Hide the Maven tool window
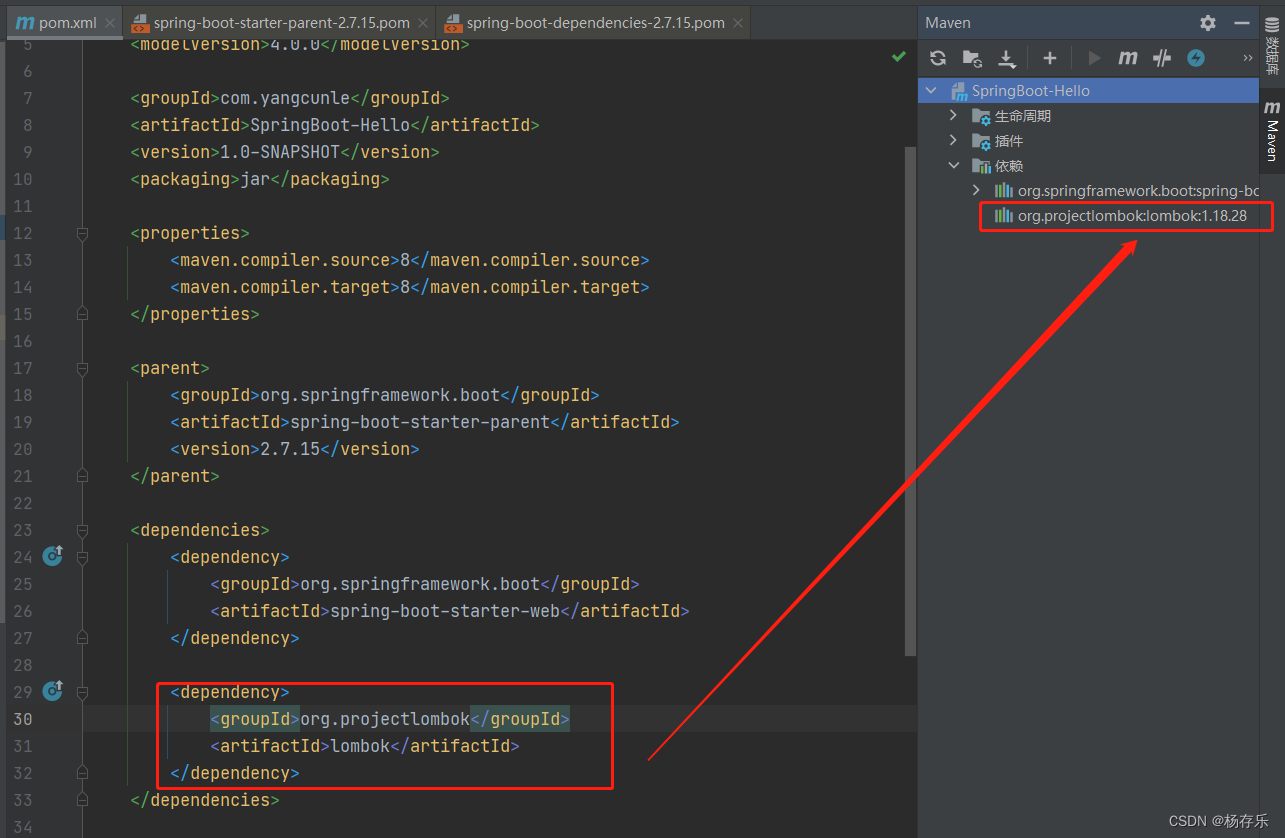Image resolution: width=1285 pixels, height=838 pixels. 1242,22
